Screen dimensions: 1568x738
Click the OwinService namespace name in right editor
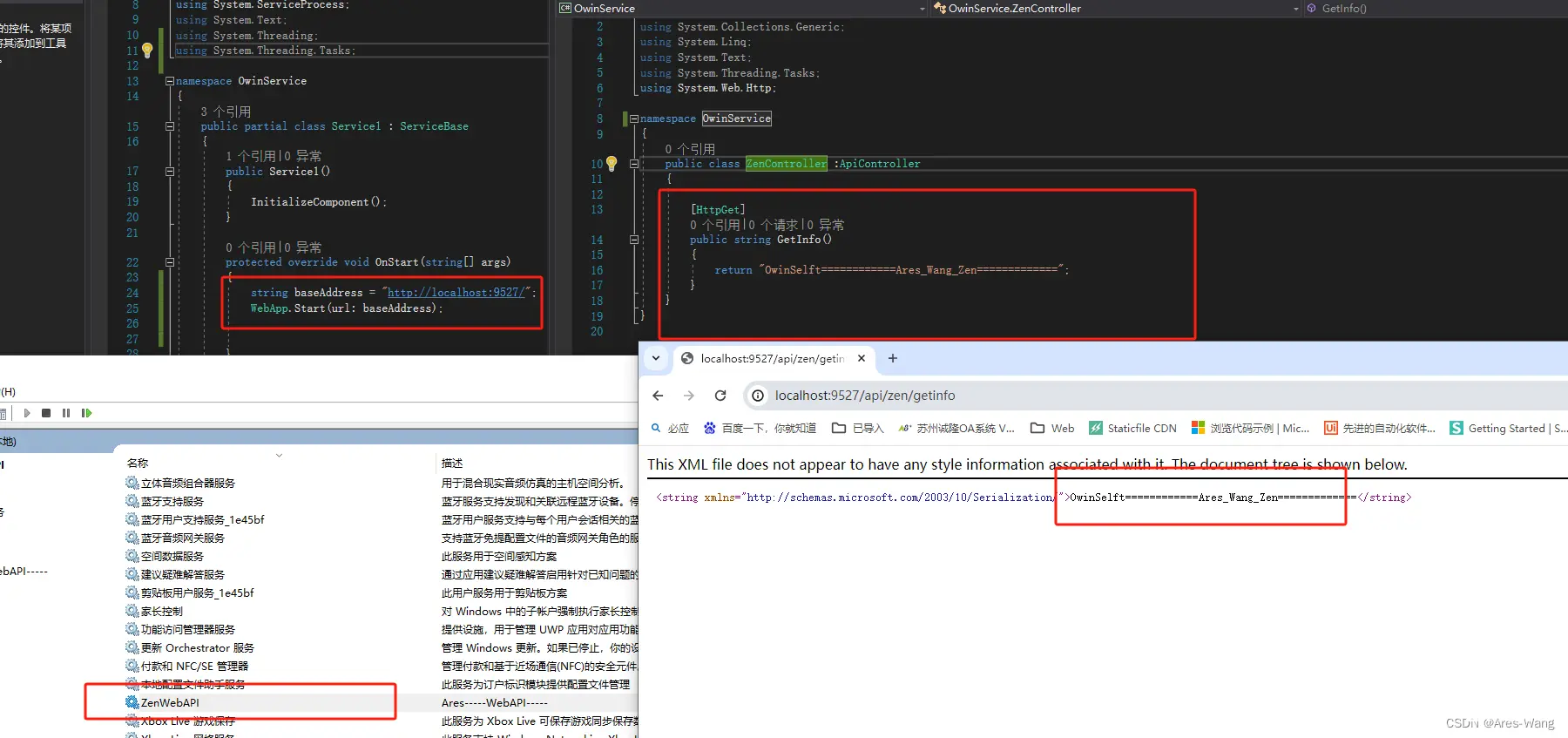[x=737, y=118]
